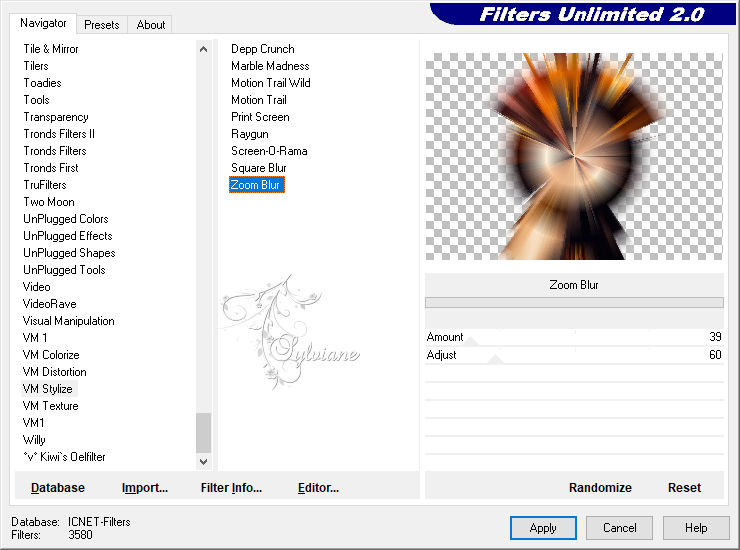Choose the Zoom Blur filter
Screen dimensions: 740x550
coord(257,185)
